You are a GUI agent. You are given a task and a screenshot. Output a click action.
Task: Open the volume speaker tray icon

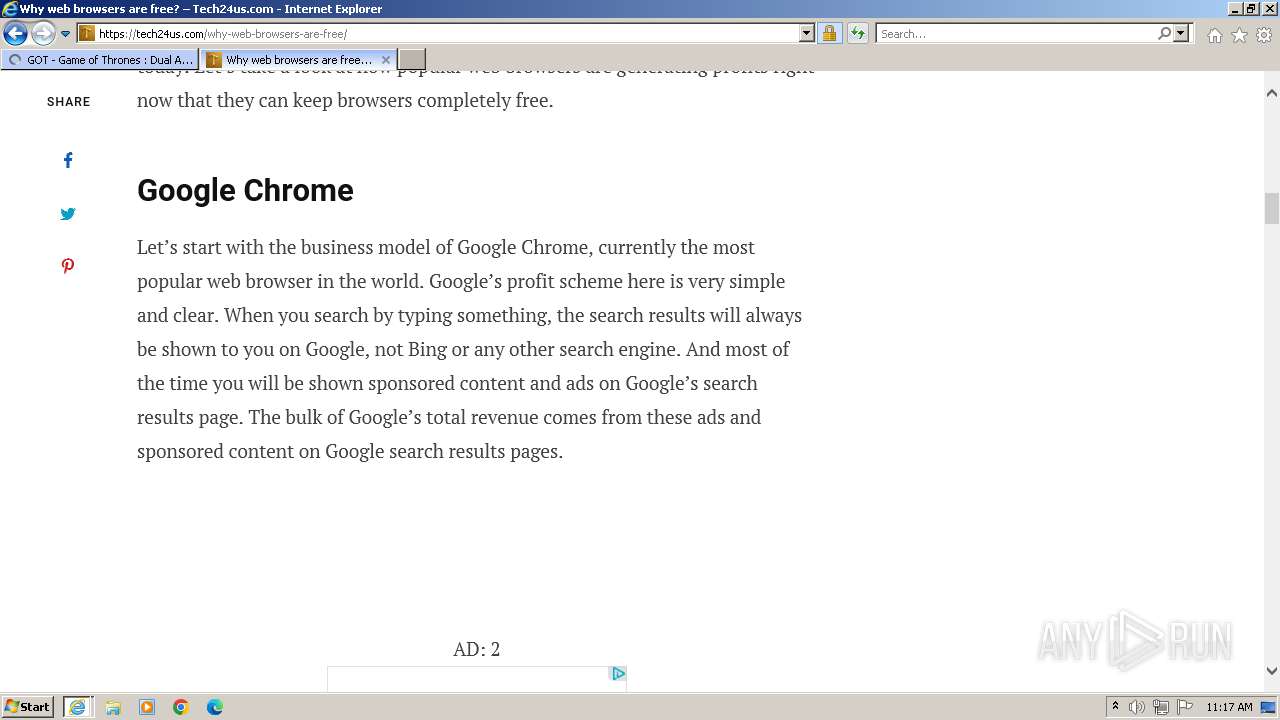tap(1137, 707)
